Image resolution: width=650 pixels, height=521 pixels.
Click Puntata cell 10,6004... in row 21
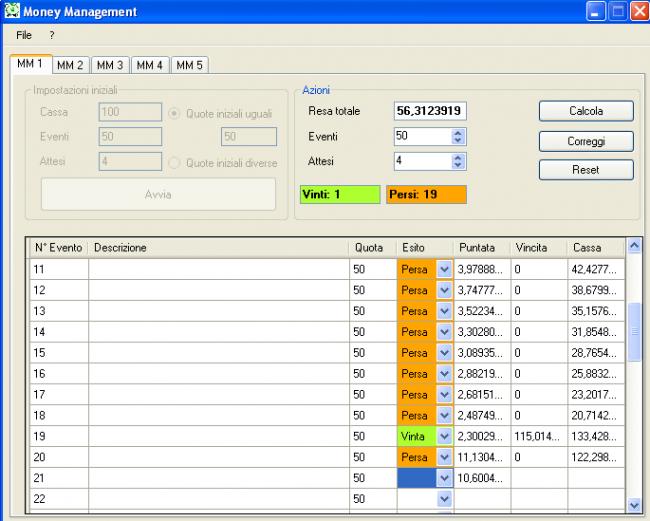coord(482,478)
